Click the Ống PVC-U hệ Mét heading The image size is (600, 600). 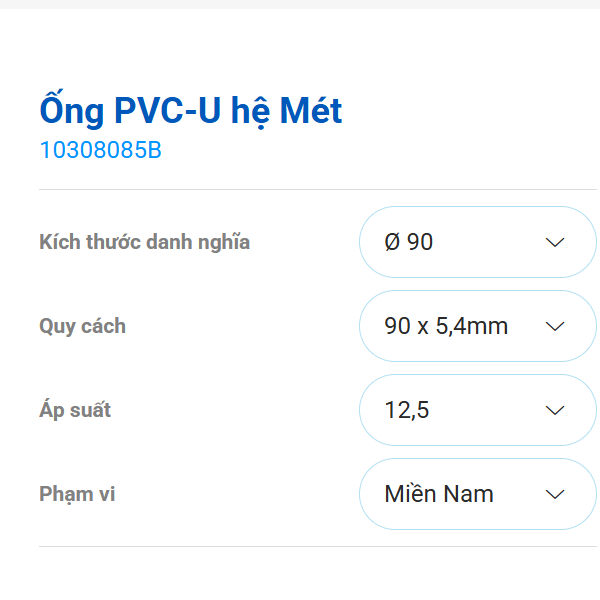tap(191, 110)
